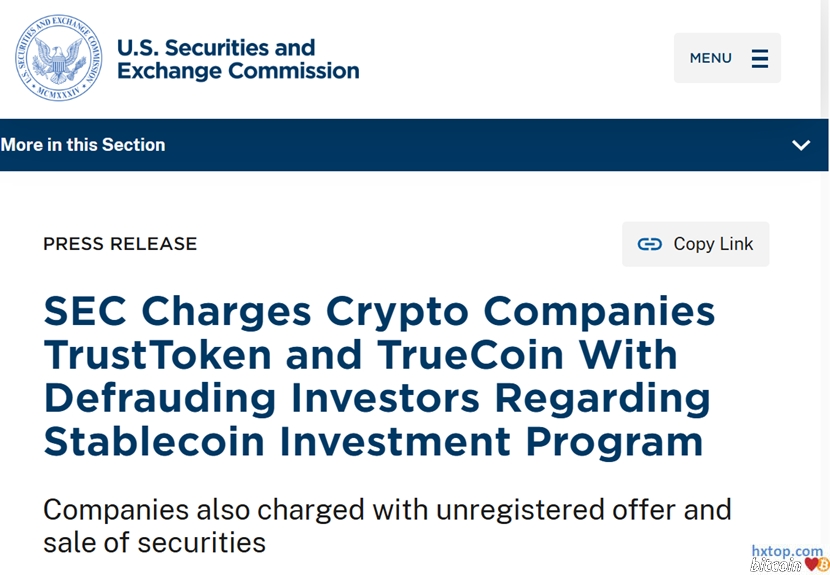Click the word TrustToken in the headline
830x575 pixels.
pyautogui.click(x=157, y=355)
